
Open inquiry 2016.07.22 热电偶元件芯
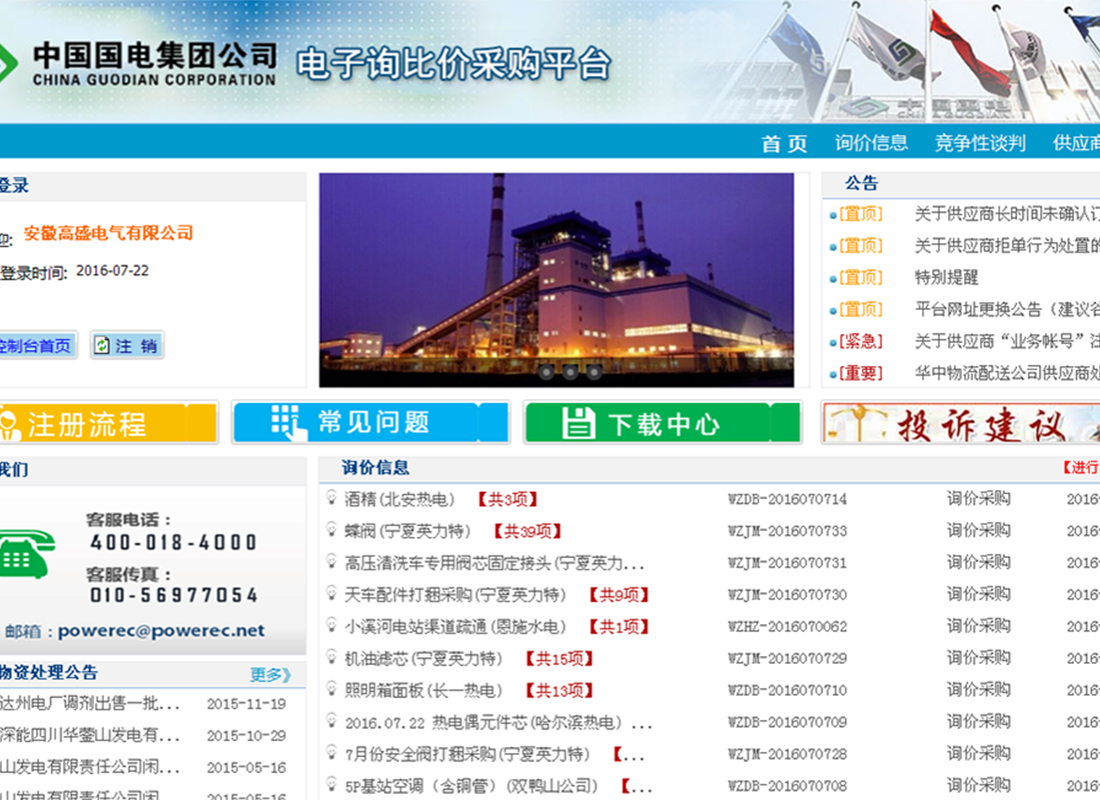pyautogui.click(x=498, y=723)
